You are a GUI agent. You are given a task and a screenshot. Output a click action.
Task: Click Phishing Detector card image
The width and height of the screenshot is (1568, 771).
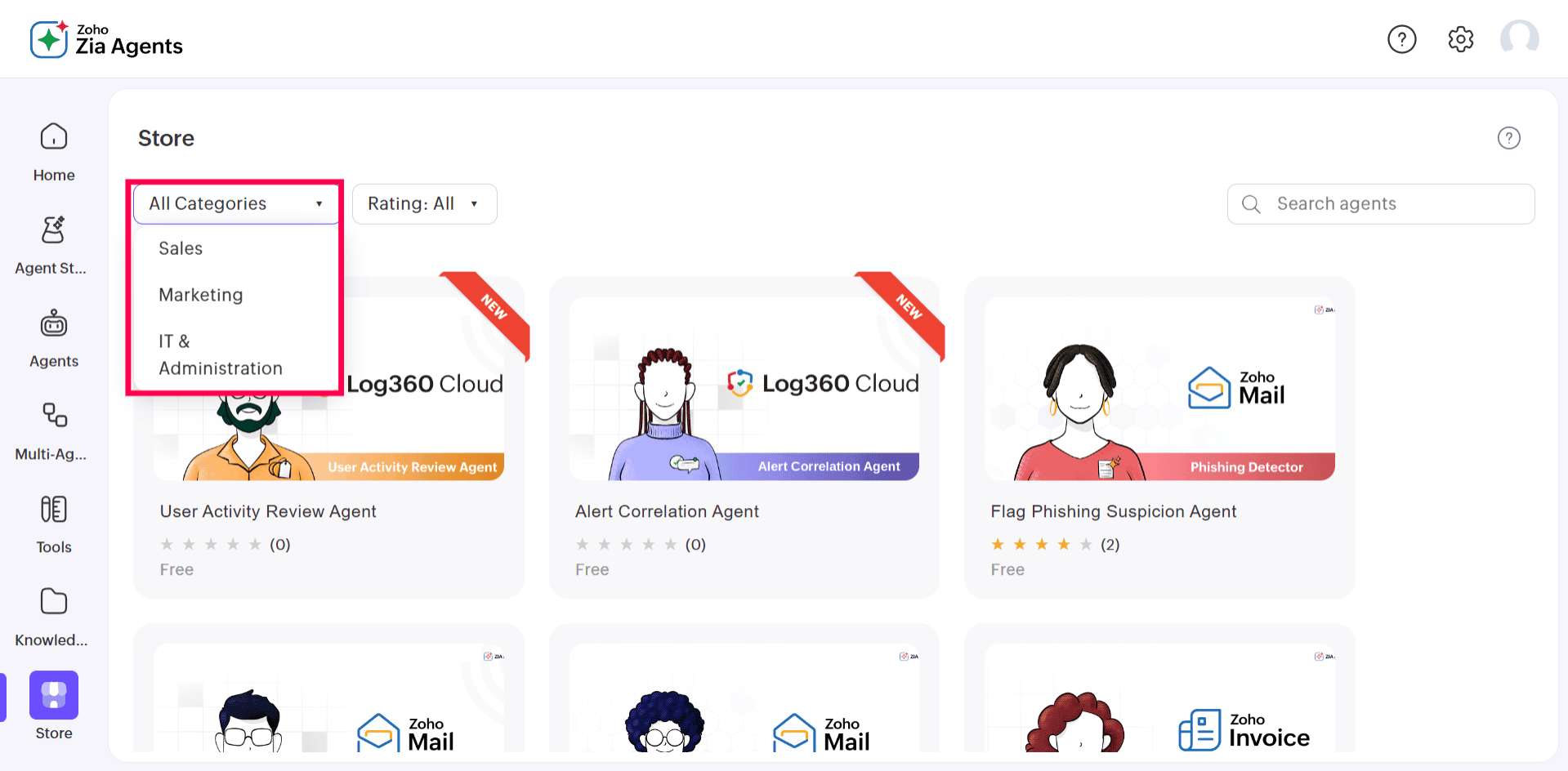pyautogui.click(x=1159, y=389)
